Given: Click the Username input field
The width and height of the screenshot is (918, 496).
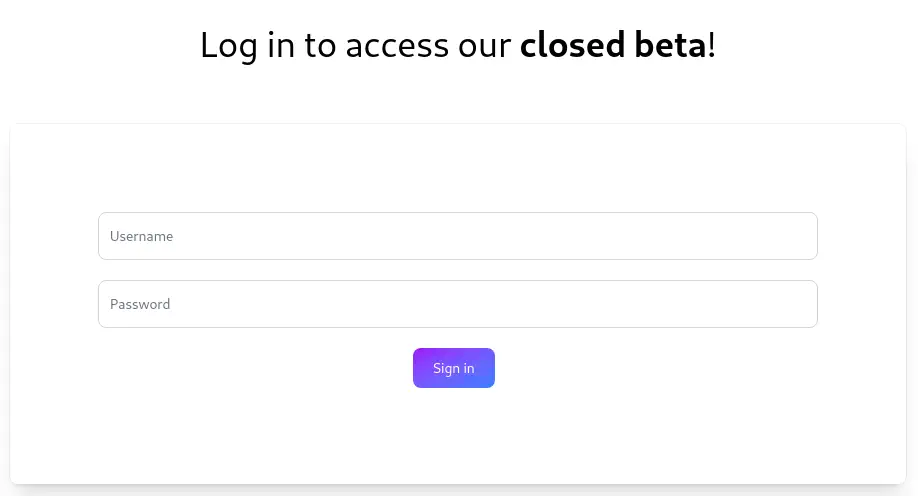Looking at the screenshot, I should pos(457,236).
